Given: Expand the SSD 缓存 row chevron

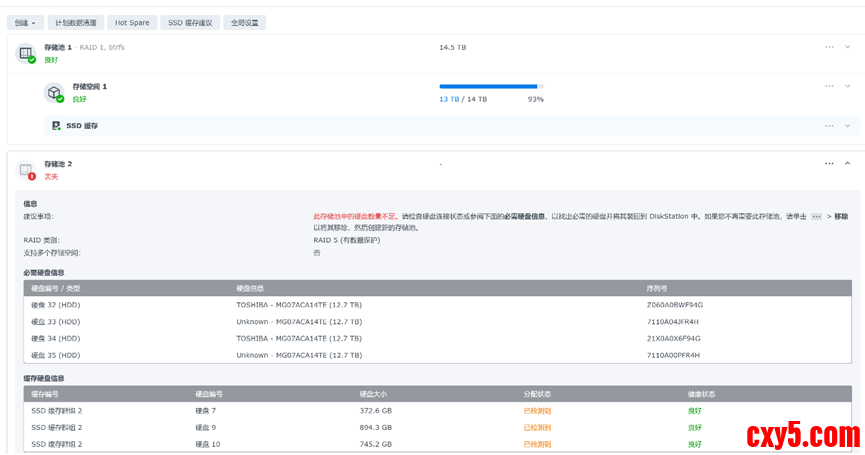Looking at the screenshot, I should [x=848, y=126].
